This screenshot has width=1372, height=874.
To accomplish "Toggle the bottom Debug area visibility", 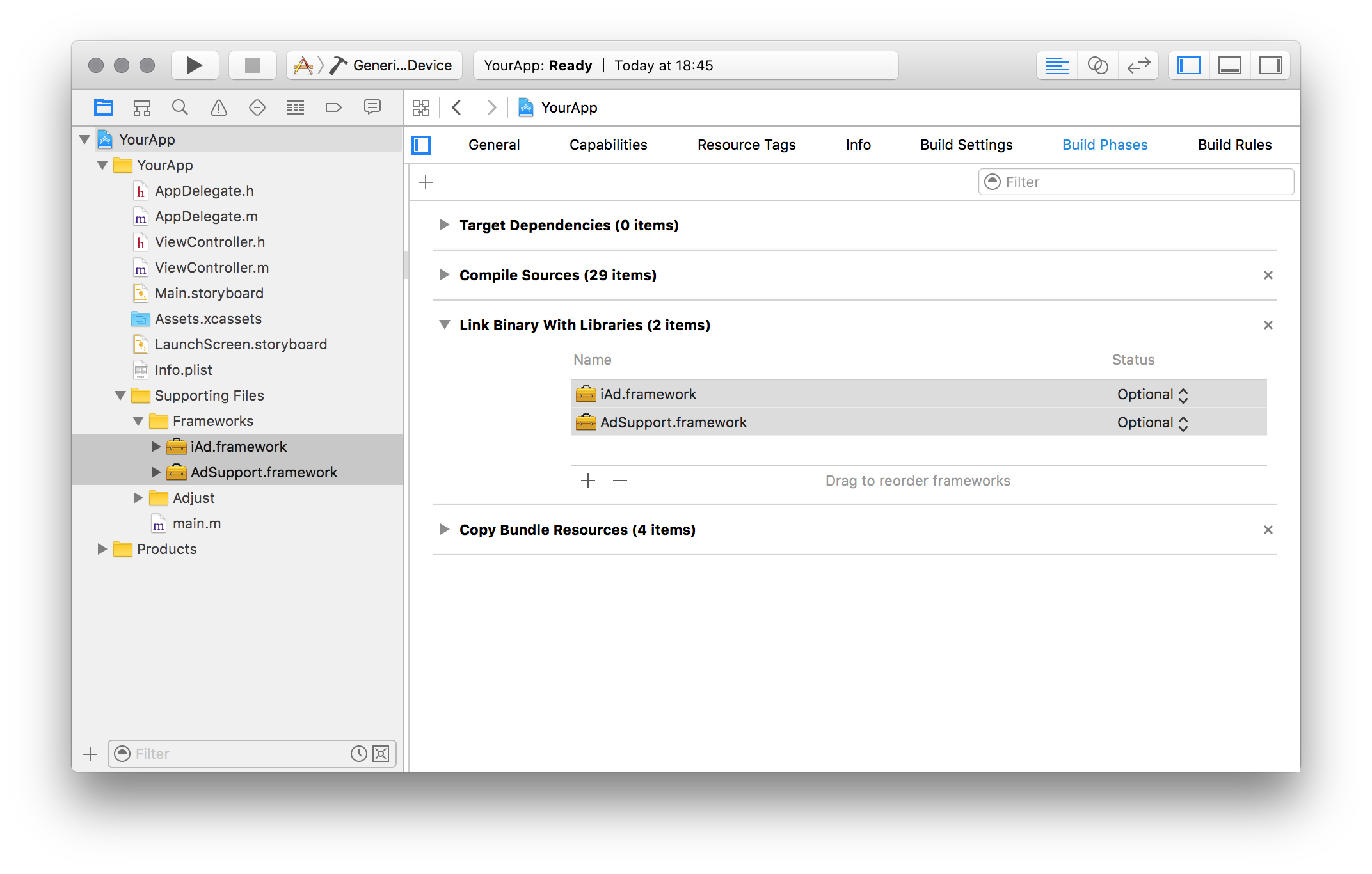I will coord(1229,65).
